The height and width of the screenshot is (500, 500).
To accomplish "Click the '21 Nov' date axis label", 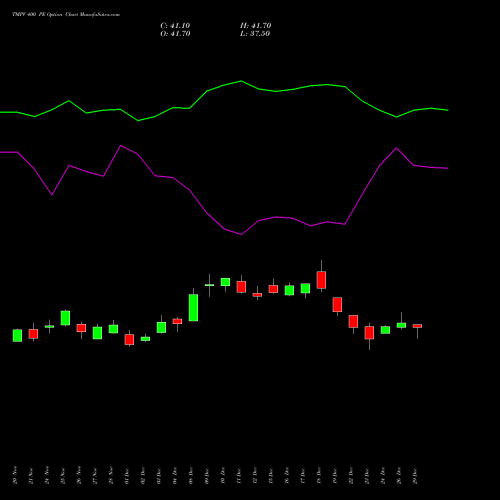I will [31, 475].
